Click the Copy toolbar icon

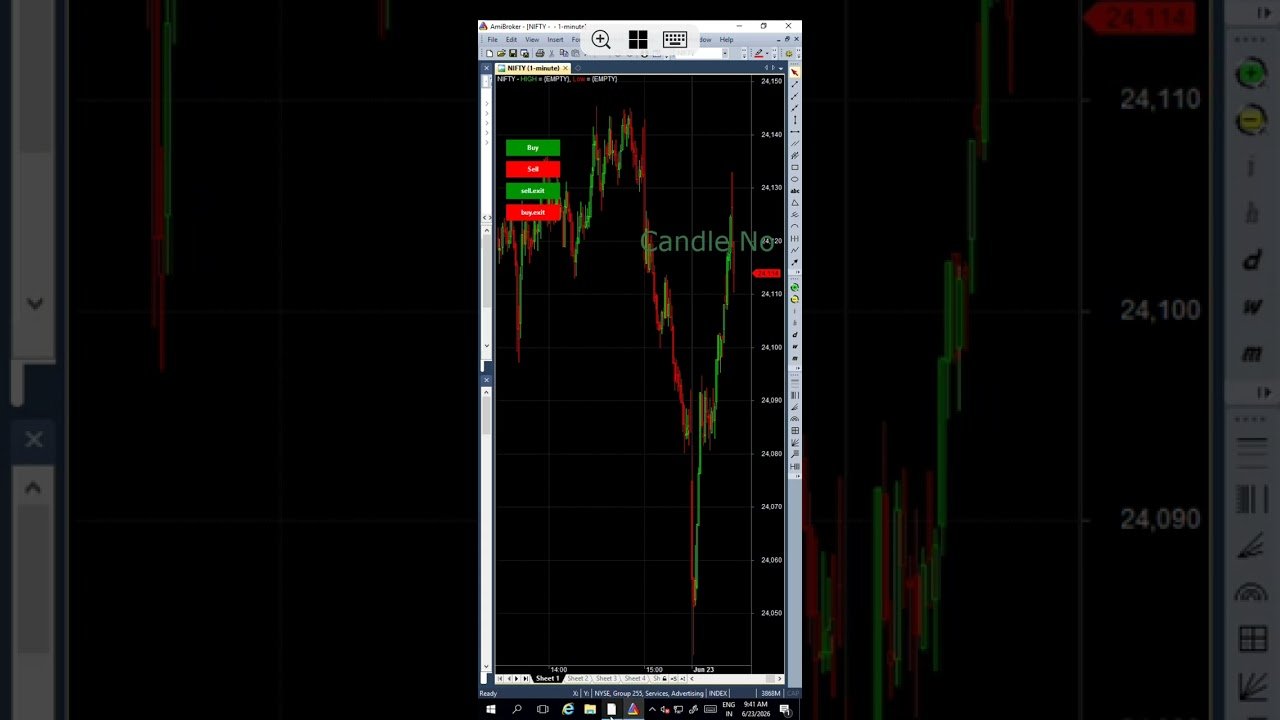(x=564, y=53)
